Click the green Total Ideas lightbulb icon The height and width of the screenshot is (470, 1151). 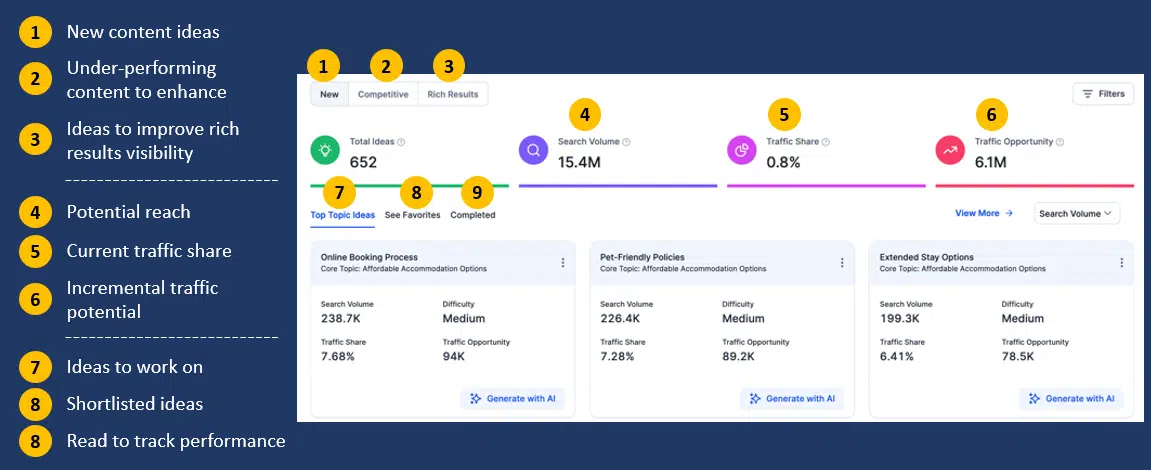coord(326,151)
